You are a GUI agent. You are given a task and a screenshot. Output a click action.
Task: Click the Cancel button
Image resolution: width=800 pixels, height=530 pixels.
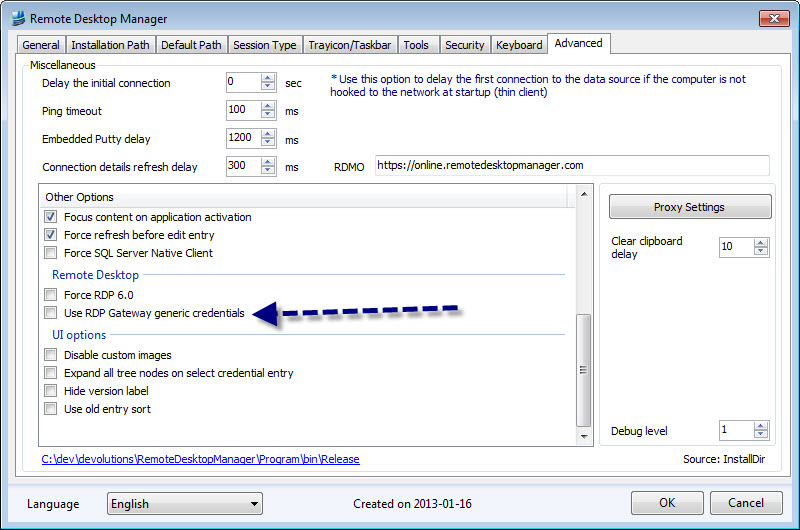(746, 503)
